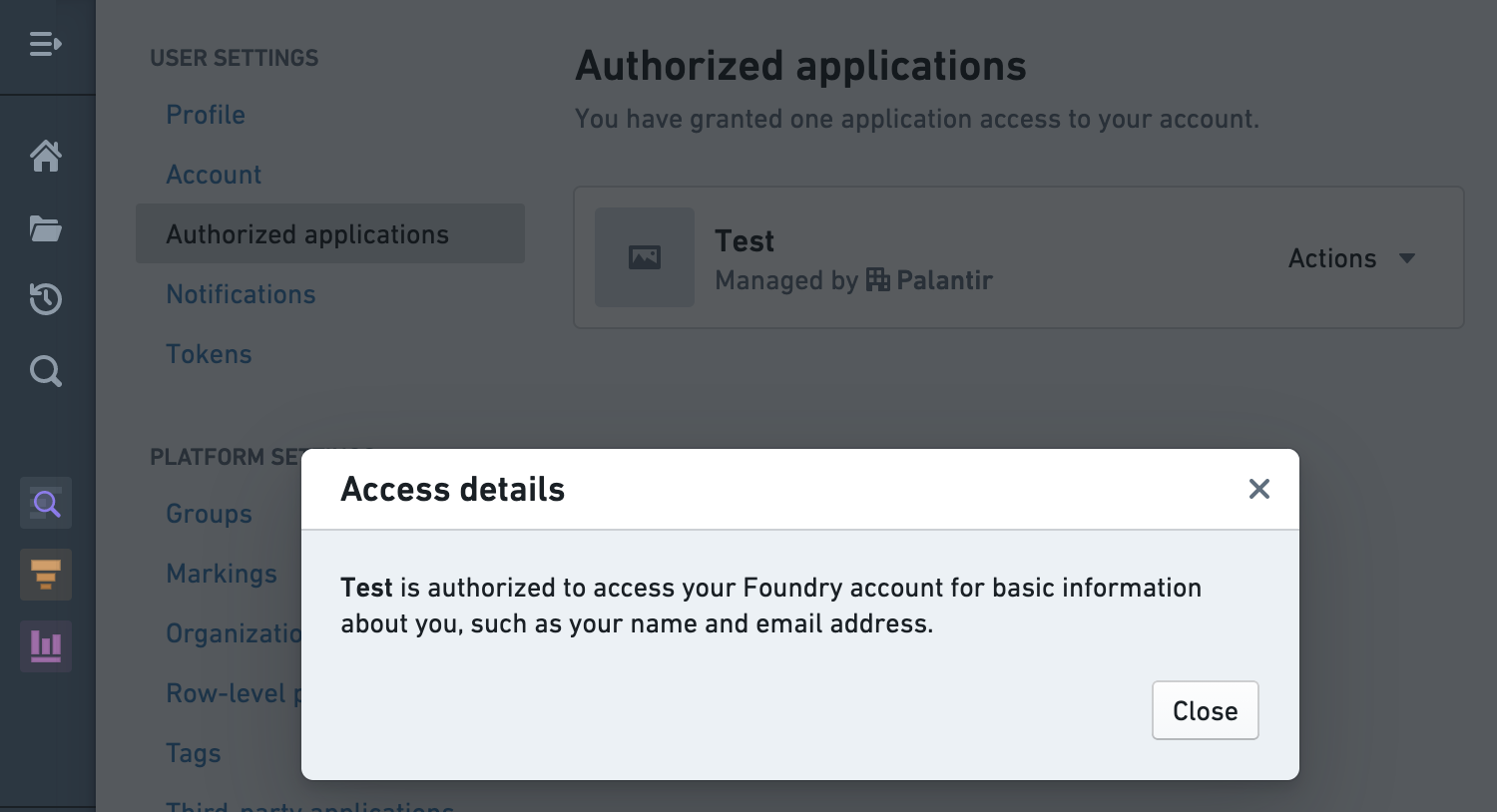Screen dimensions: 1497x812
Task: Open Groups under Platform Settings
Action: pos(209,514)
